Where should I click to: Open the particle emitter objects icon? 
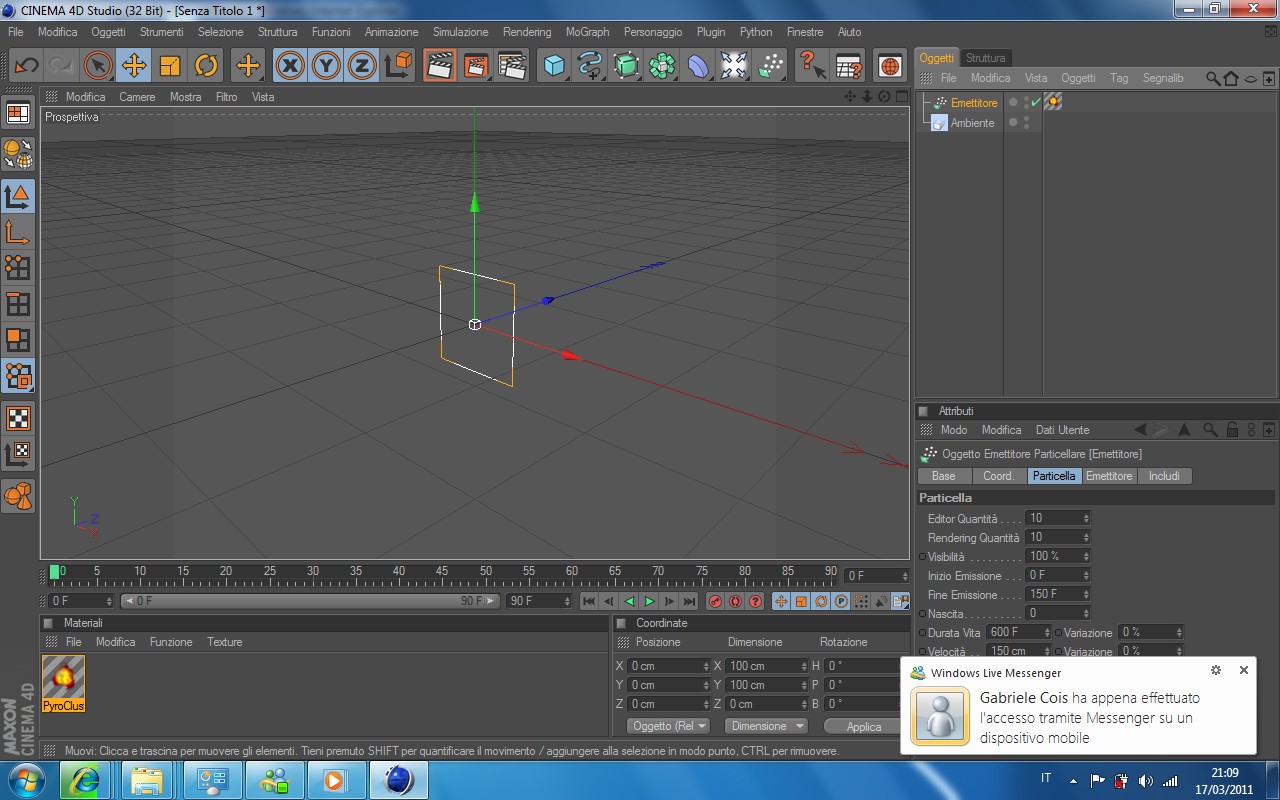pyautogui.click(x=771, y=66)
